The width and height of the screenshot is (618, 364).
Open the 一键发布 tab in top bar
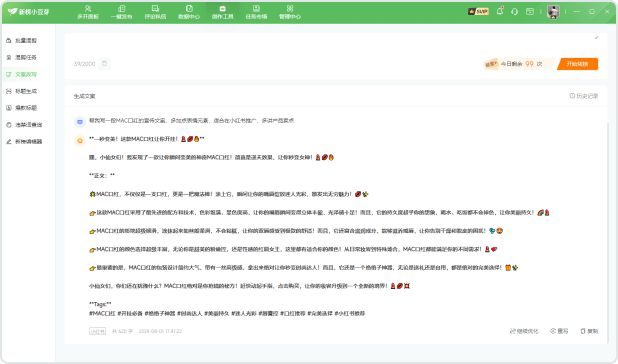tap(121, 12)
